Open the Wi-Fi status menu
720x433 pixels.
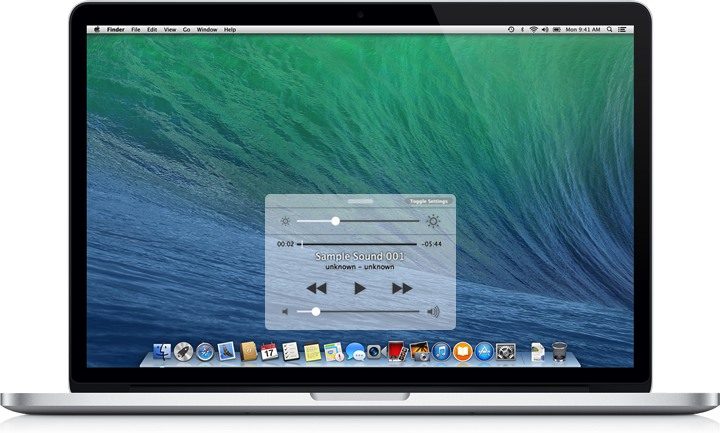(533, 29)
